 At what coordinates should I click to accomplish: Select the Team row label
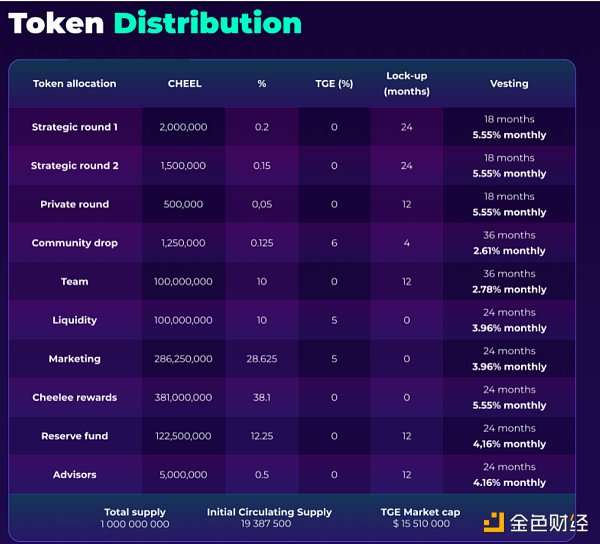74,282
